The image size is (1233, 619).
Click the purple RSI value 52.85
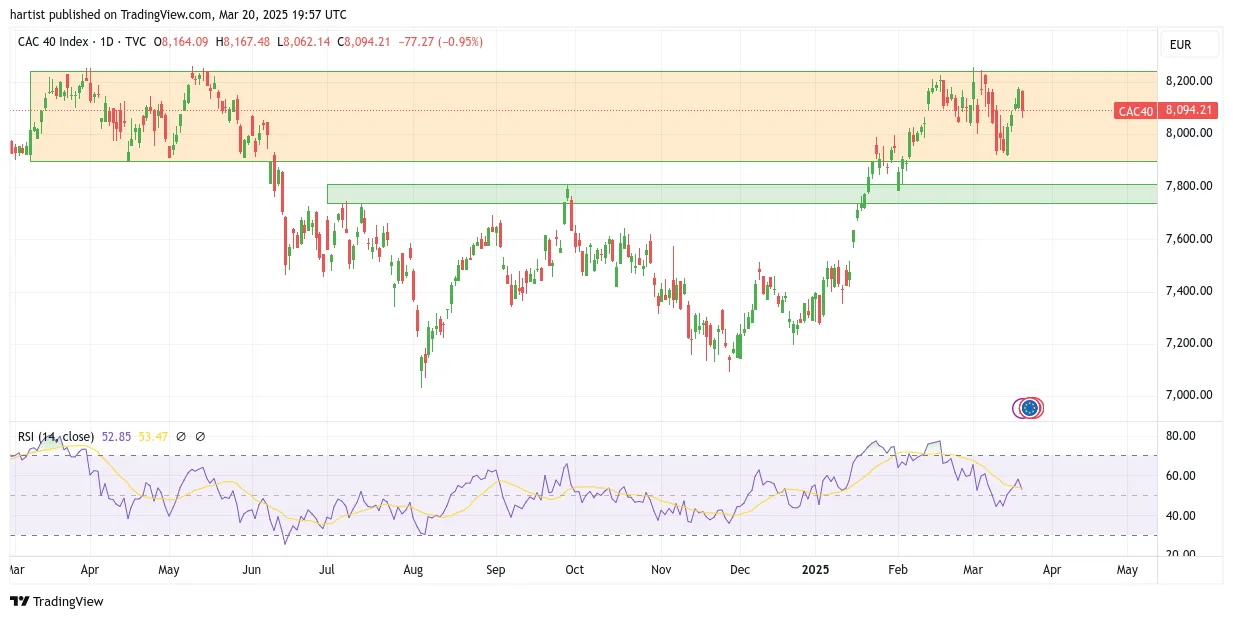116,436
